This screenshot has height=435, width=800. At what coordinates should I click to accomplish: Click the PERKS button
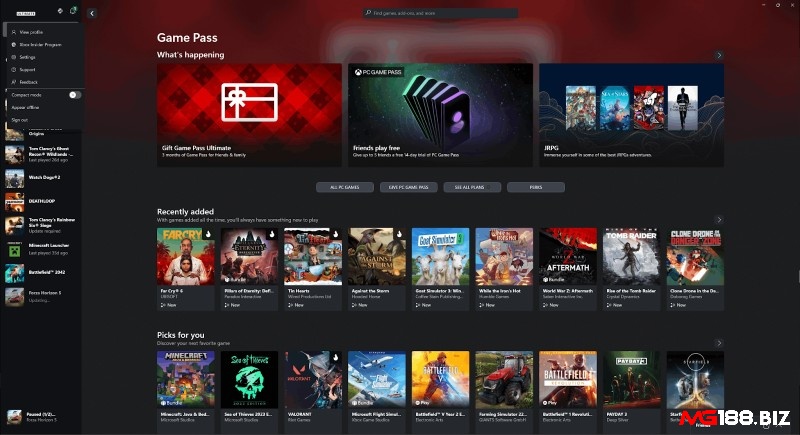(536, 187)
